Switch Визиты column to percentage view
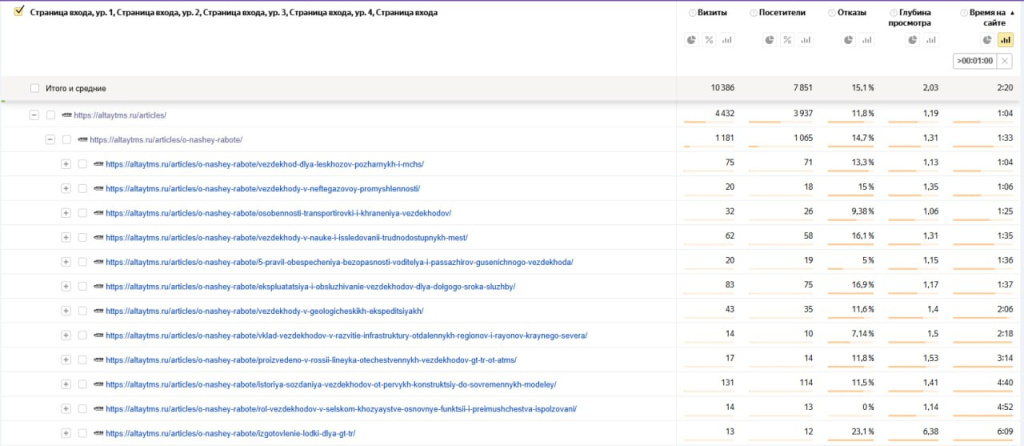Image resolution: width=1024 pixels, height=446 pixels. [x=709, y=40]
